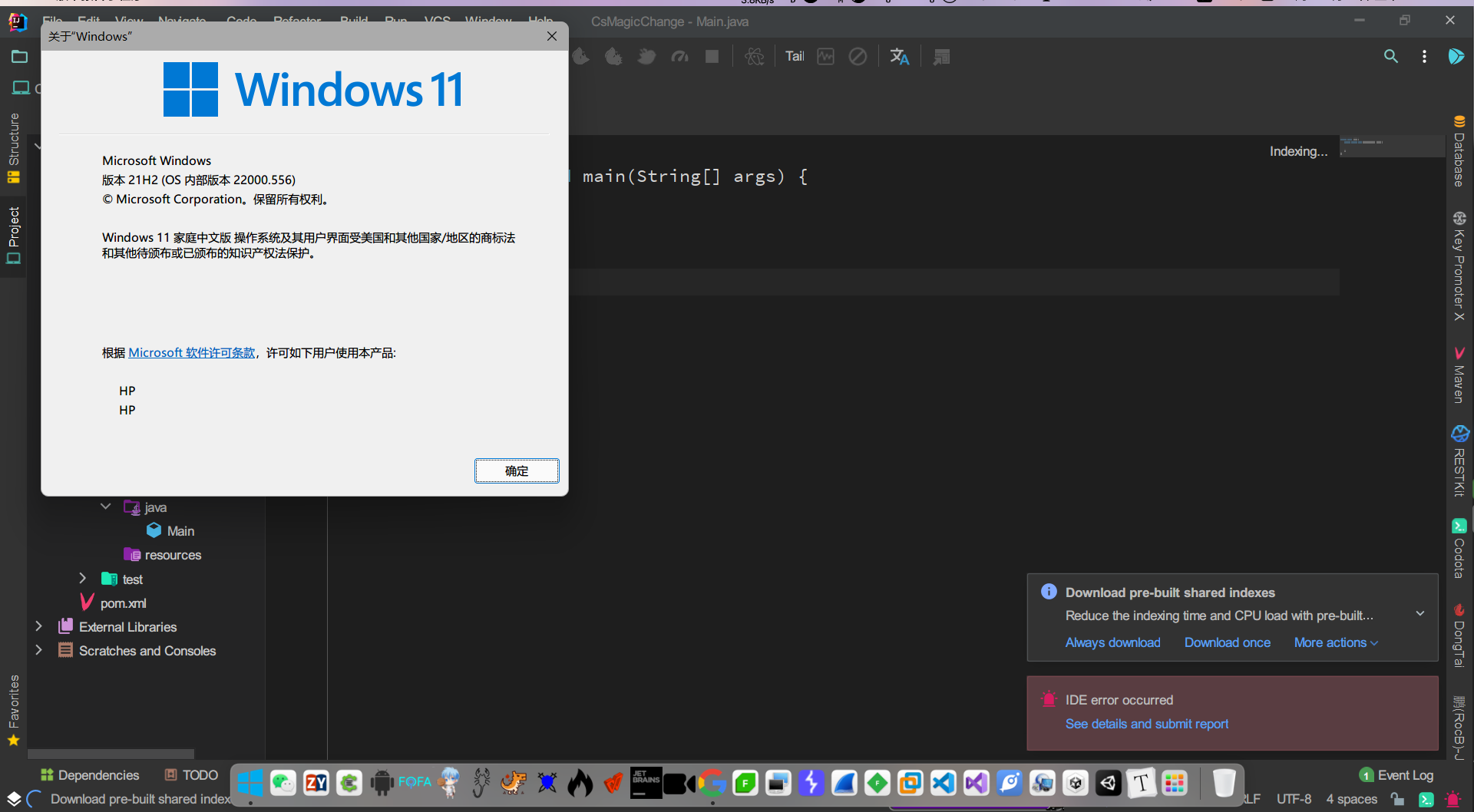Click Download once link in notification
Screen dimensions: 1474x812
tap(1227, 642)
